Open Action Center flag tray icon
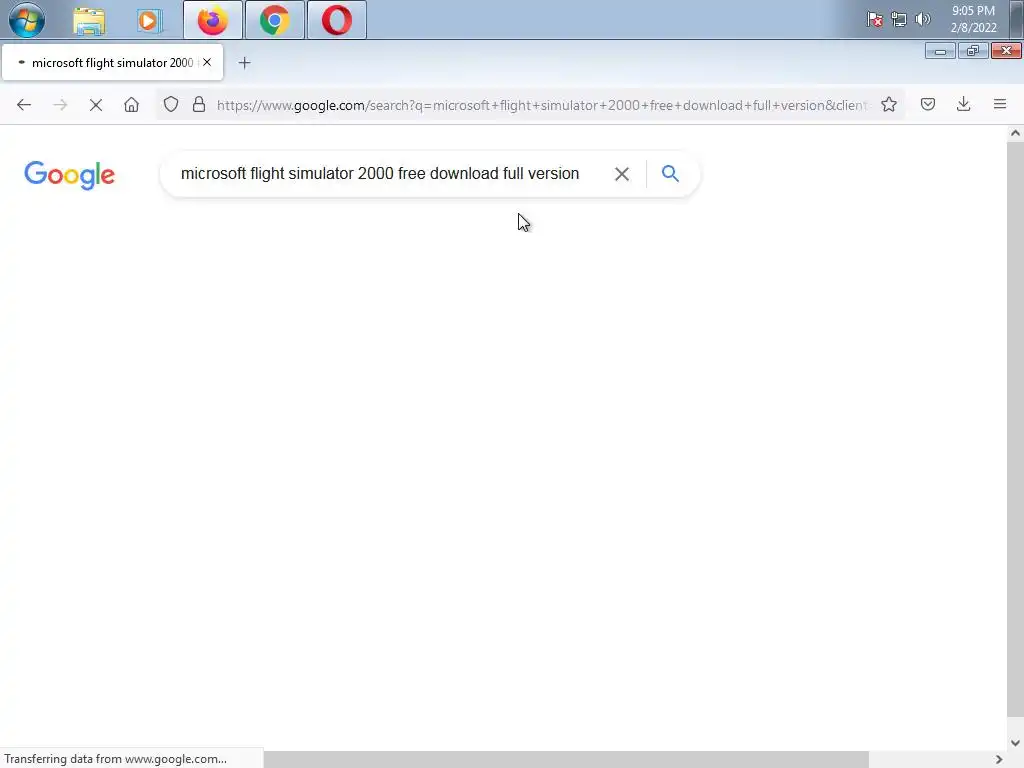 tap(875, 20)
